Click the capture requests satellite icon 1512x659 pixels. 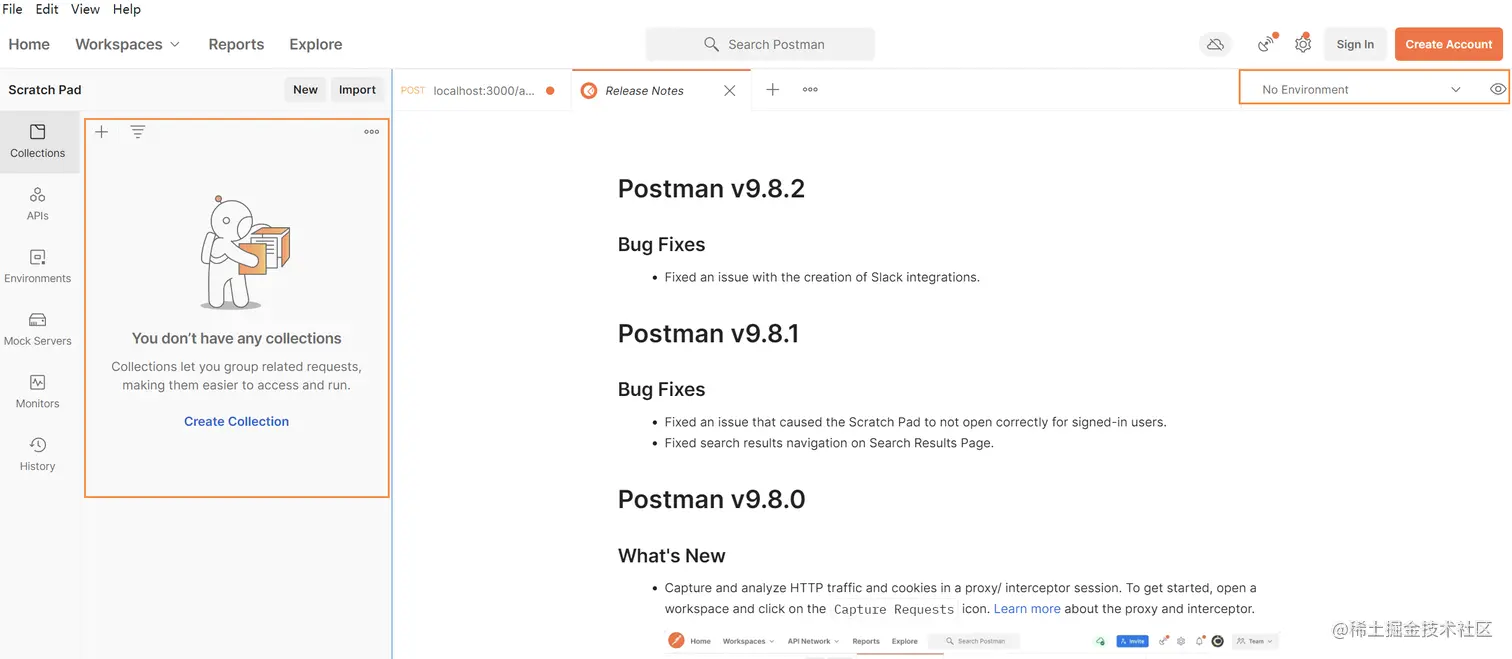click(1267, 44)
